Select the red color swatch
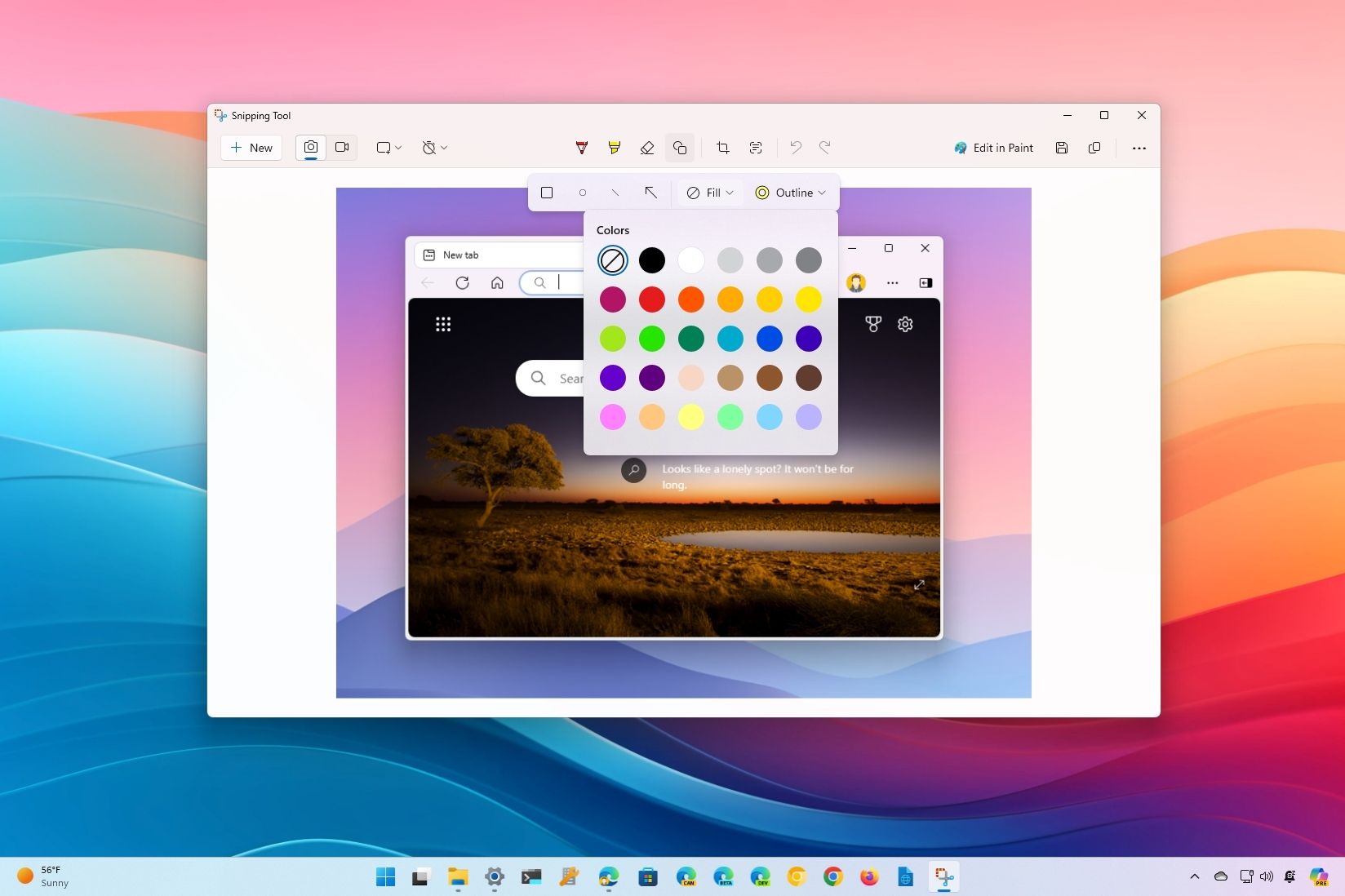Screen dimensions: 1345x896 [652, 299]
